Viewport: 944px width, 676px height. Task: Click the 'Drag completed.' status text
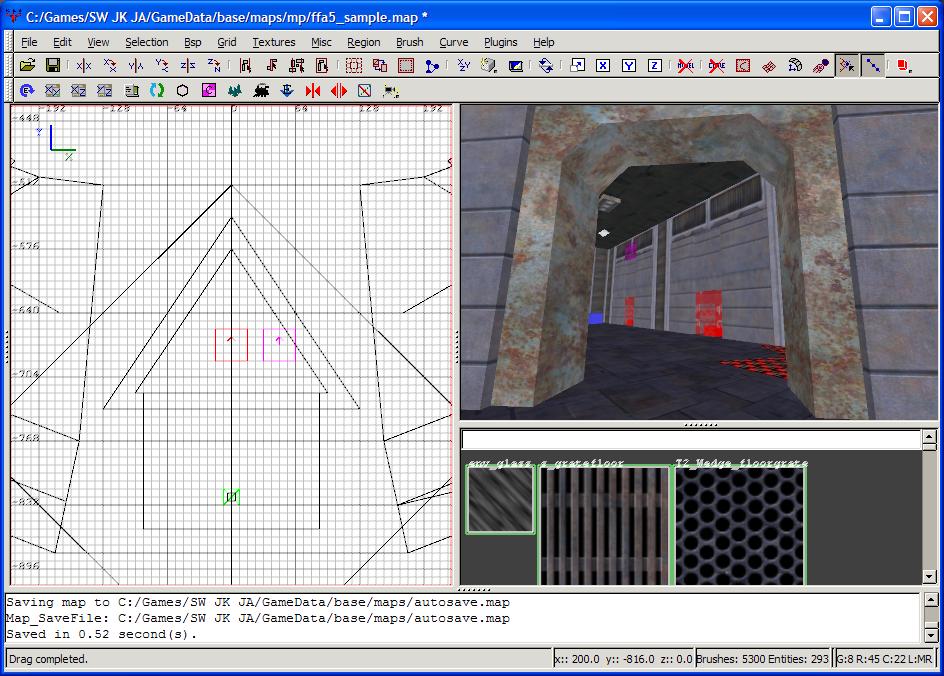(x=49, y=659)
